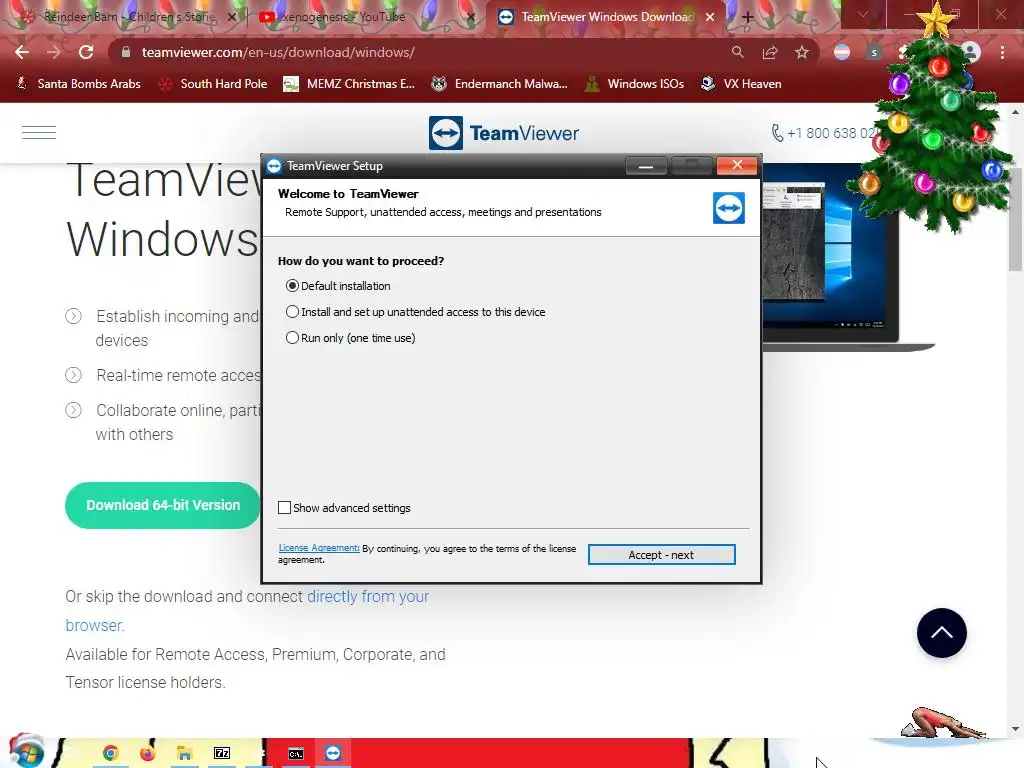The height and width of the screenshot is (768, 1024).
Task: Go back in browser history
Action: (x=22, y=52)
